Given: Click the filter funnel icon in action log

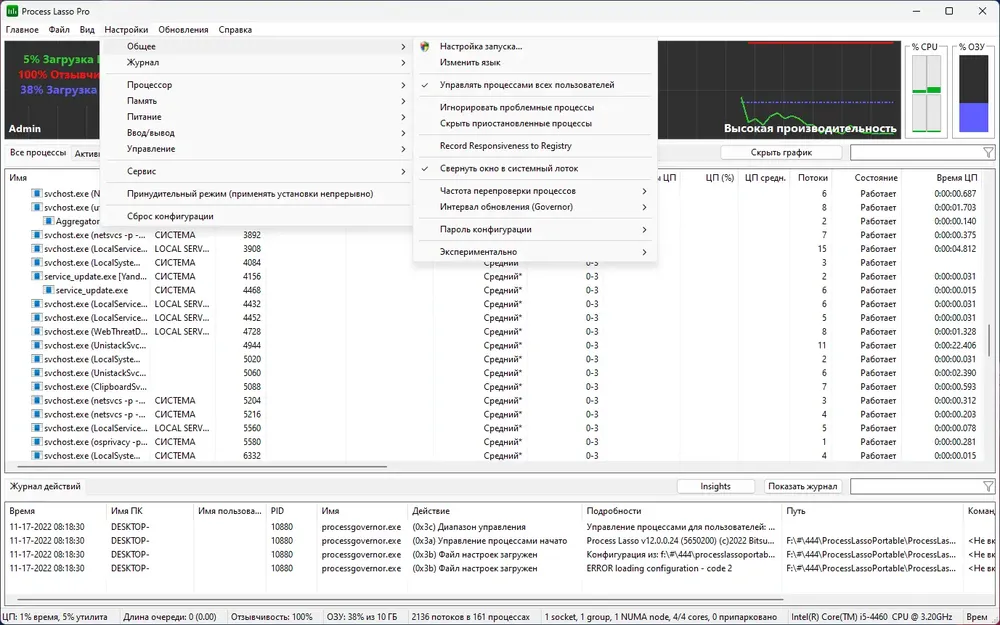Looking at the screenshot, I should click(x=988, y=487).
